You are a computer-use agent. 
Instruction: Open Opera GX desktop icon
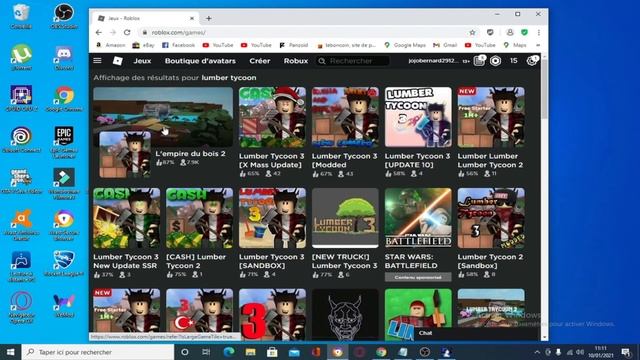(x=21, y=307)
